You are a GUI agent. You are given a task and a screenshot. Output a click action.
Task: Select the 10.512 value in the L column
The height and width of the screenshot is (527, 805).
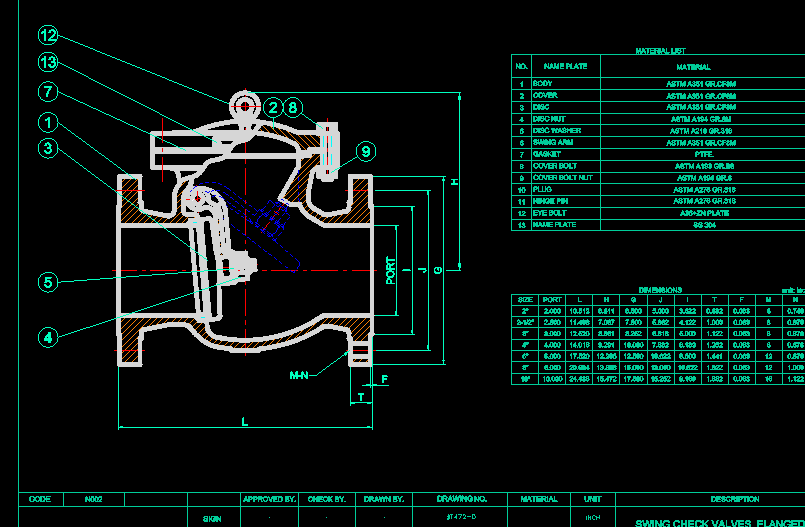coord(579,311)
